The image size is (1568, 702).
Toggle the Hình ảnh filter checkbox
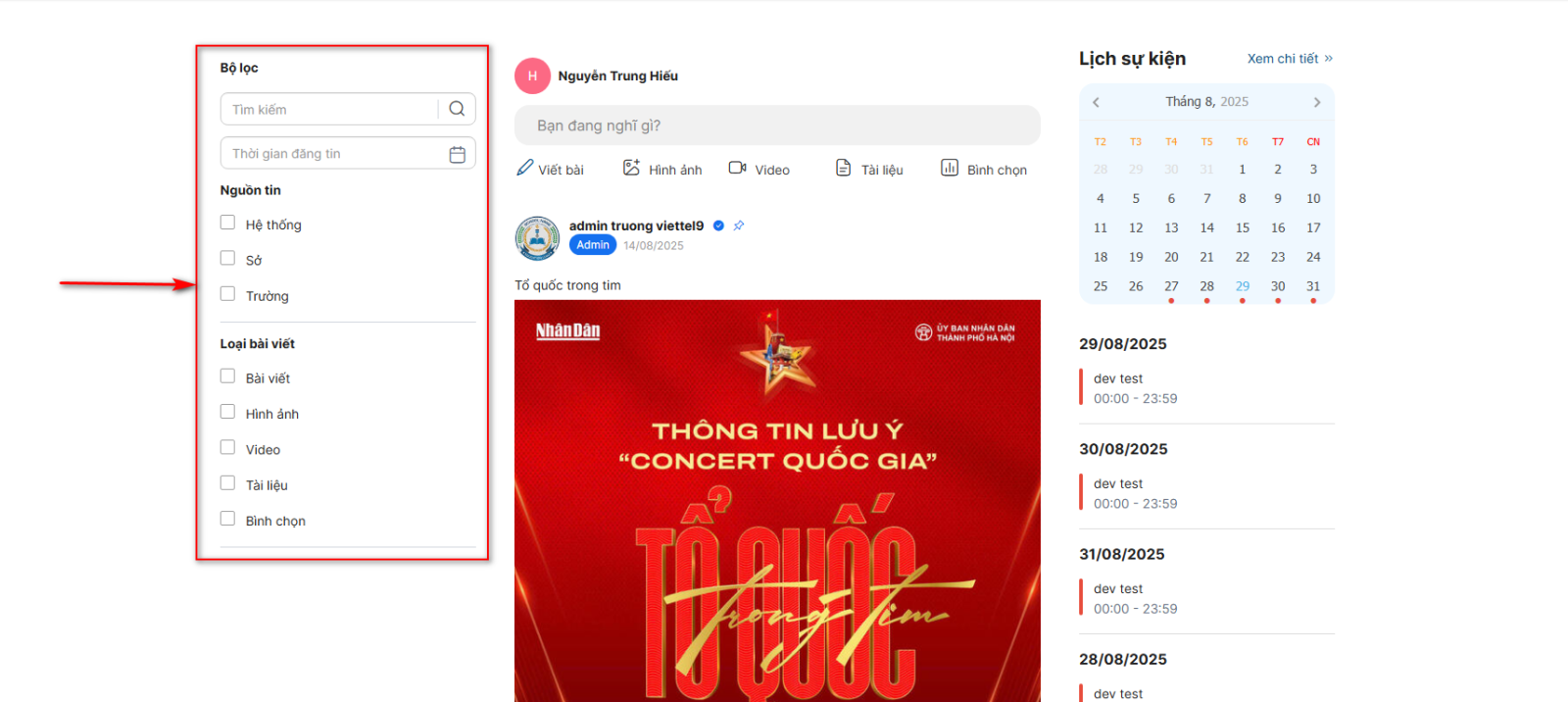[227, 412]
